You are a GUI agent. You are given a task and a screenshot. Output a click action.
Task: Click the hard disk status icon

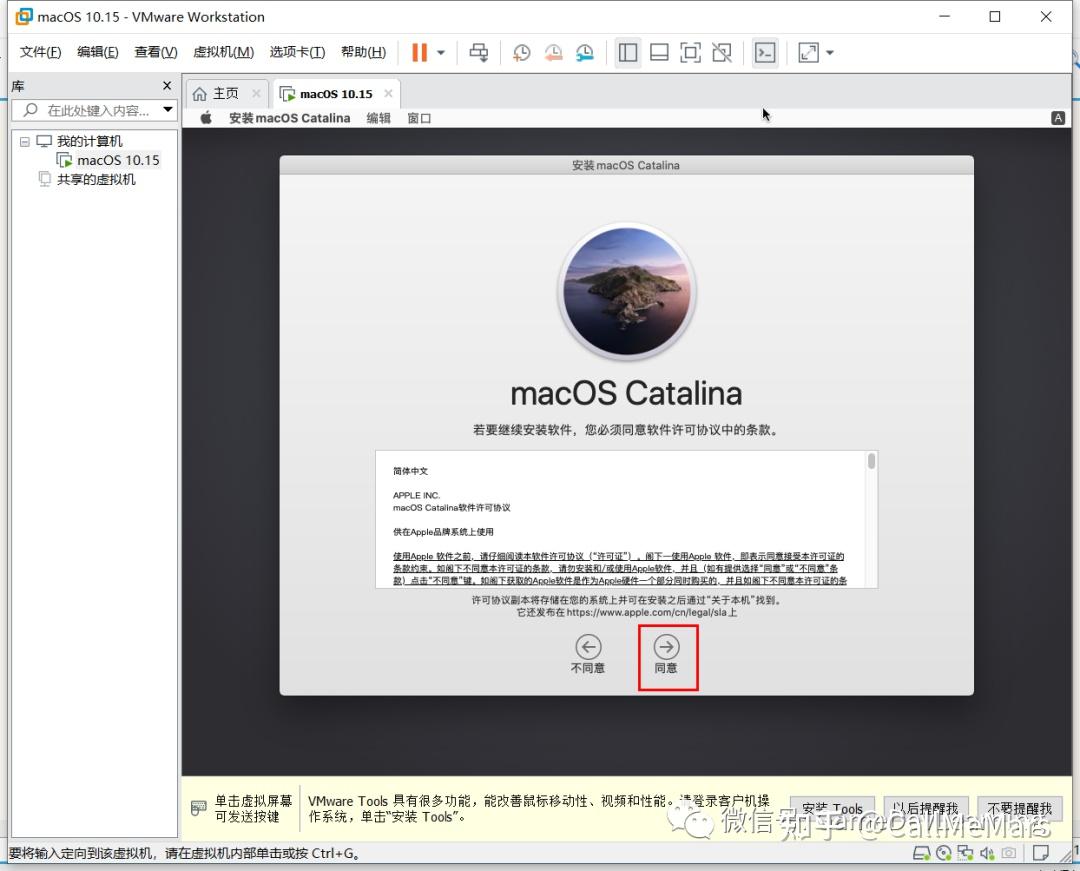[x=921, y=854]
